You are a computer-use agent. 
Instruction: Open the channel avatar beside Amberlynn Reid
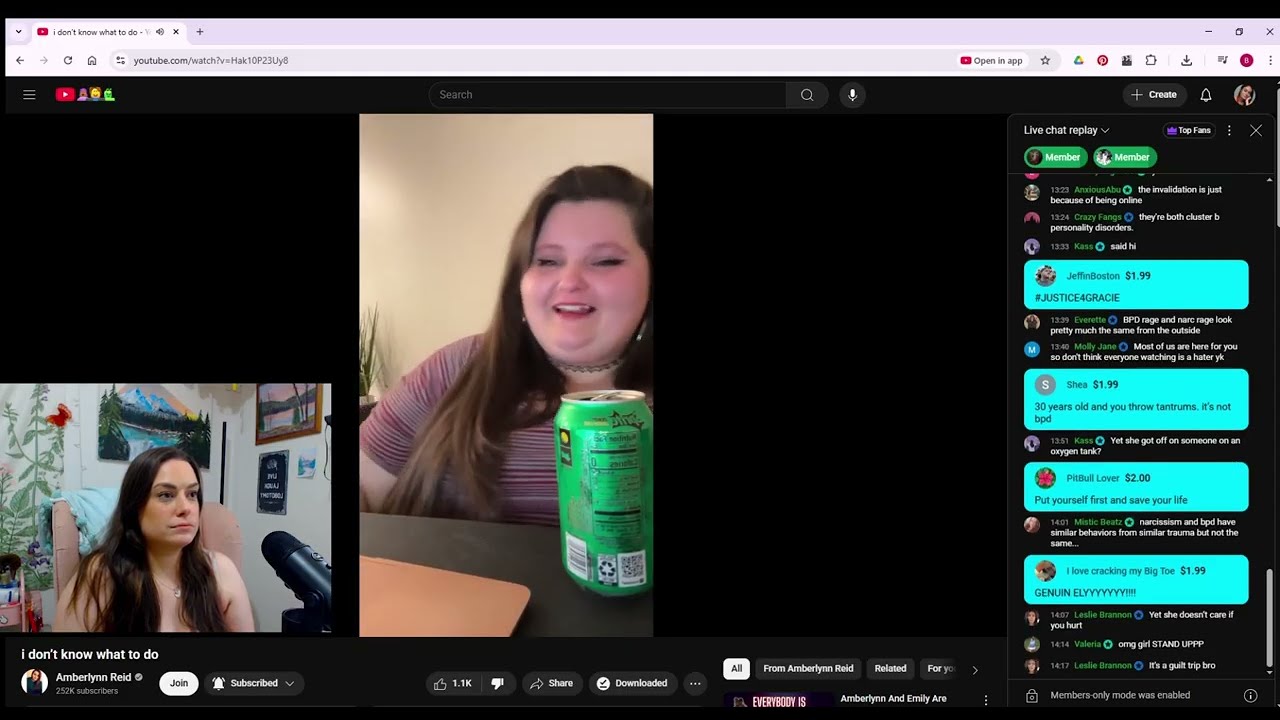pyautogui.click(x=35, y=683)
